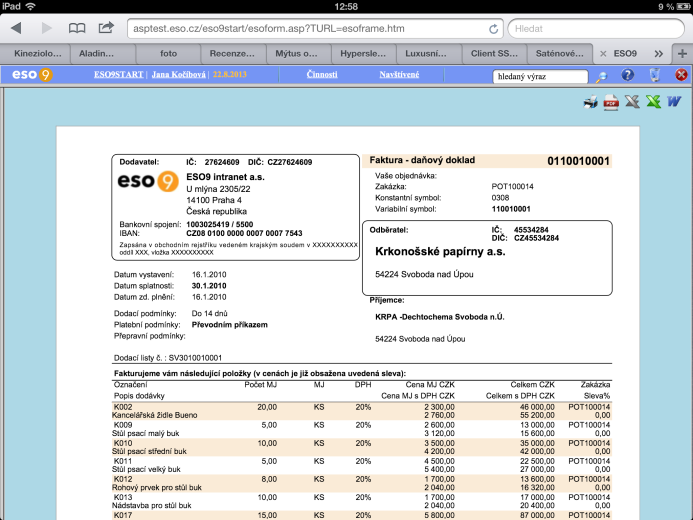693x520 pixels.
Task: Click row K010 Stůl psací střední buk
Action: pos(362,447)
